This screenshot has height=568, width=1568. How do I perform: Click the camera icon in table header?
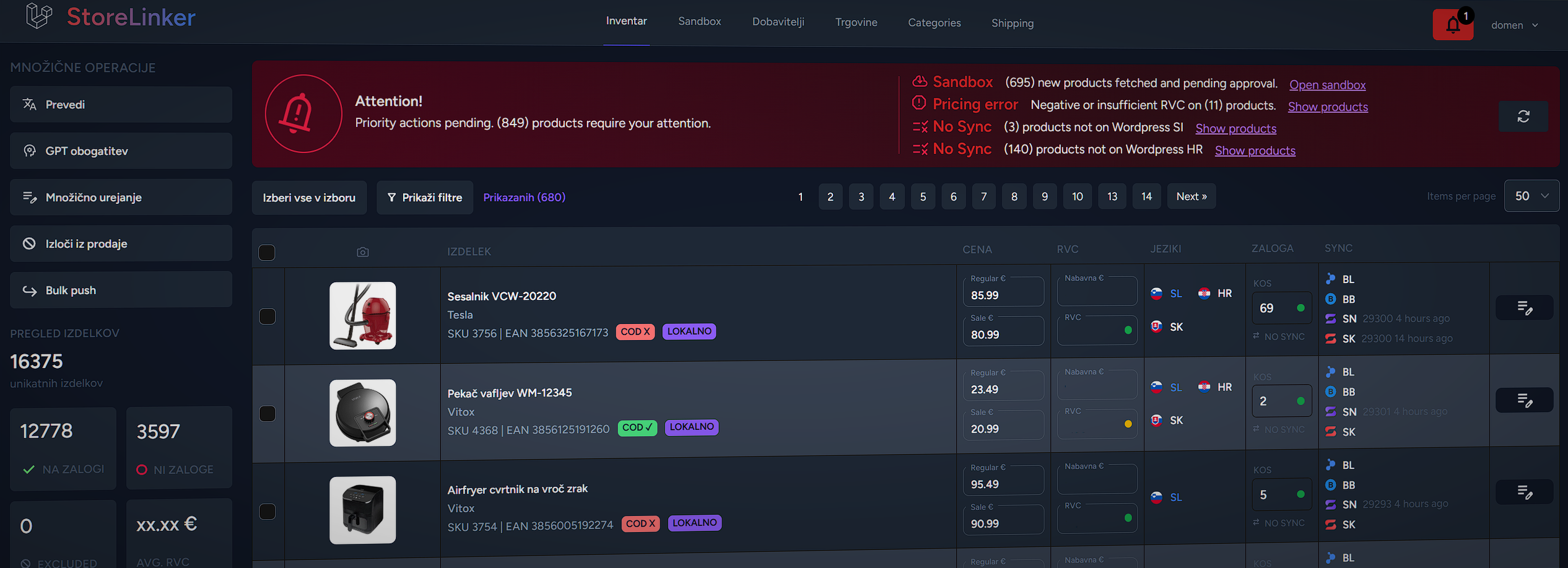pyautogui.click(x=363, y=252)
